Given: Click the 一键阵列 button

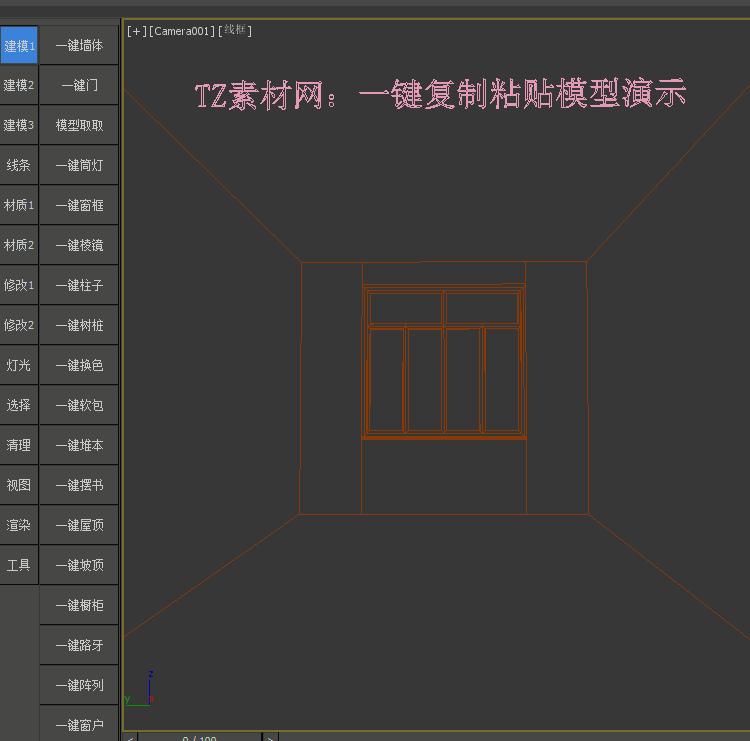Looking at the screenshot, I should point(79,685).
